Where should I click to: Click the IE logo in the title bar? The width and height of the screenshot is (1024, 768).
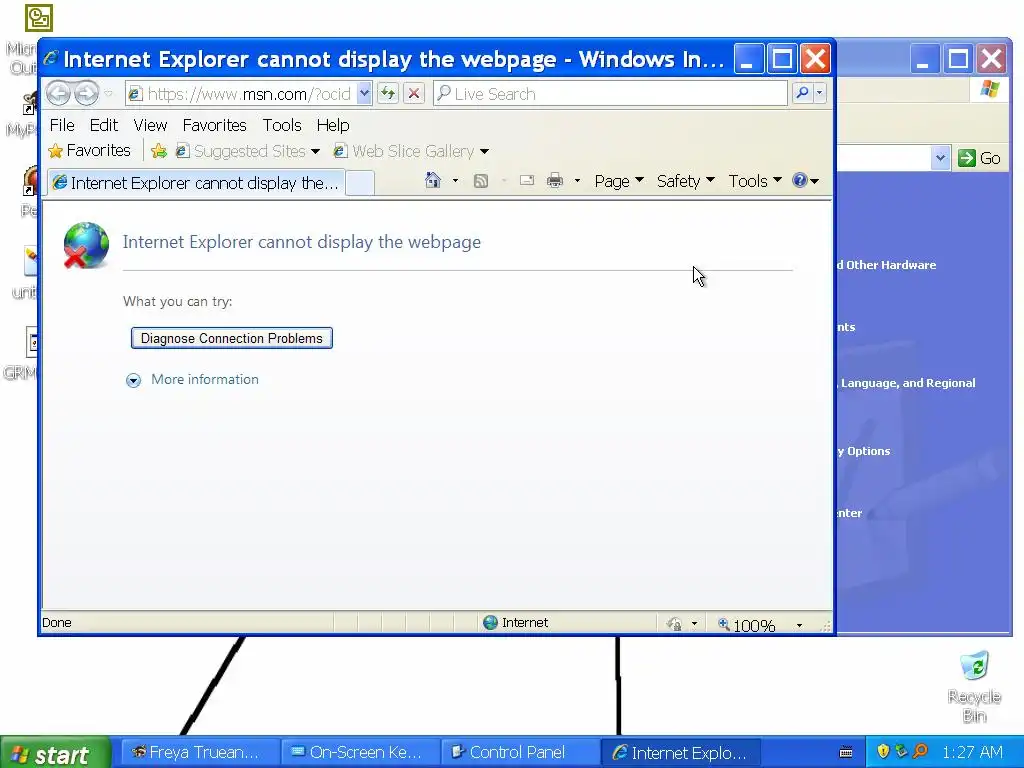pos(51,58)
